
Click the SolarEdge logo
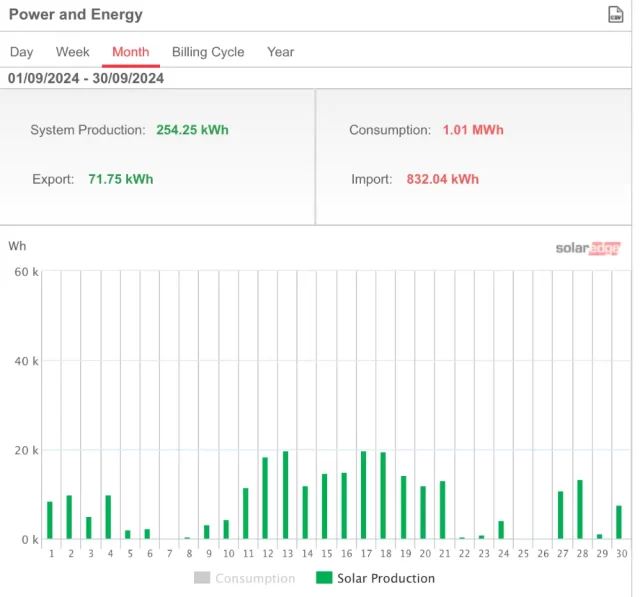click(588, 248)
